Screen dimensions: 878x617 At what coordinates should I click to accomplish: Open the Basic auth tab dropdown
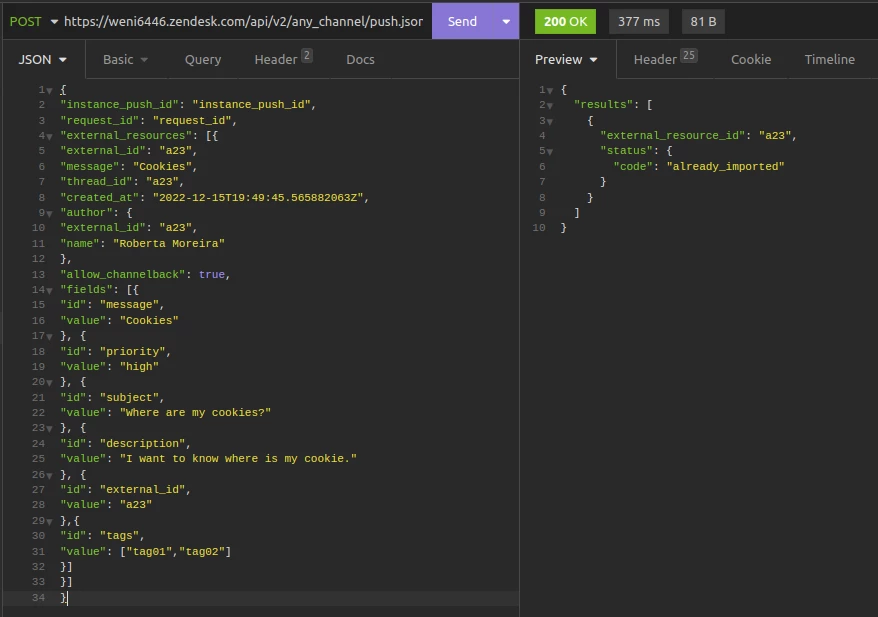point(125,59)
